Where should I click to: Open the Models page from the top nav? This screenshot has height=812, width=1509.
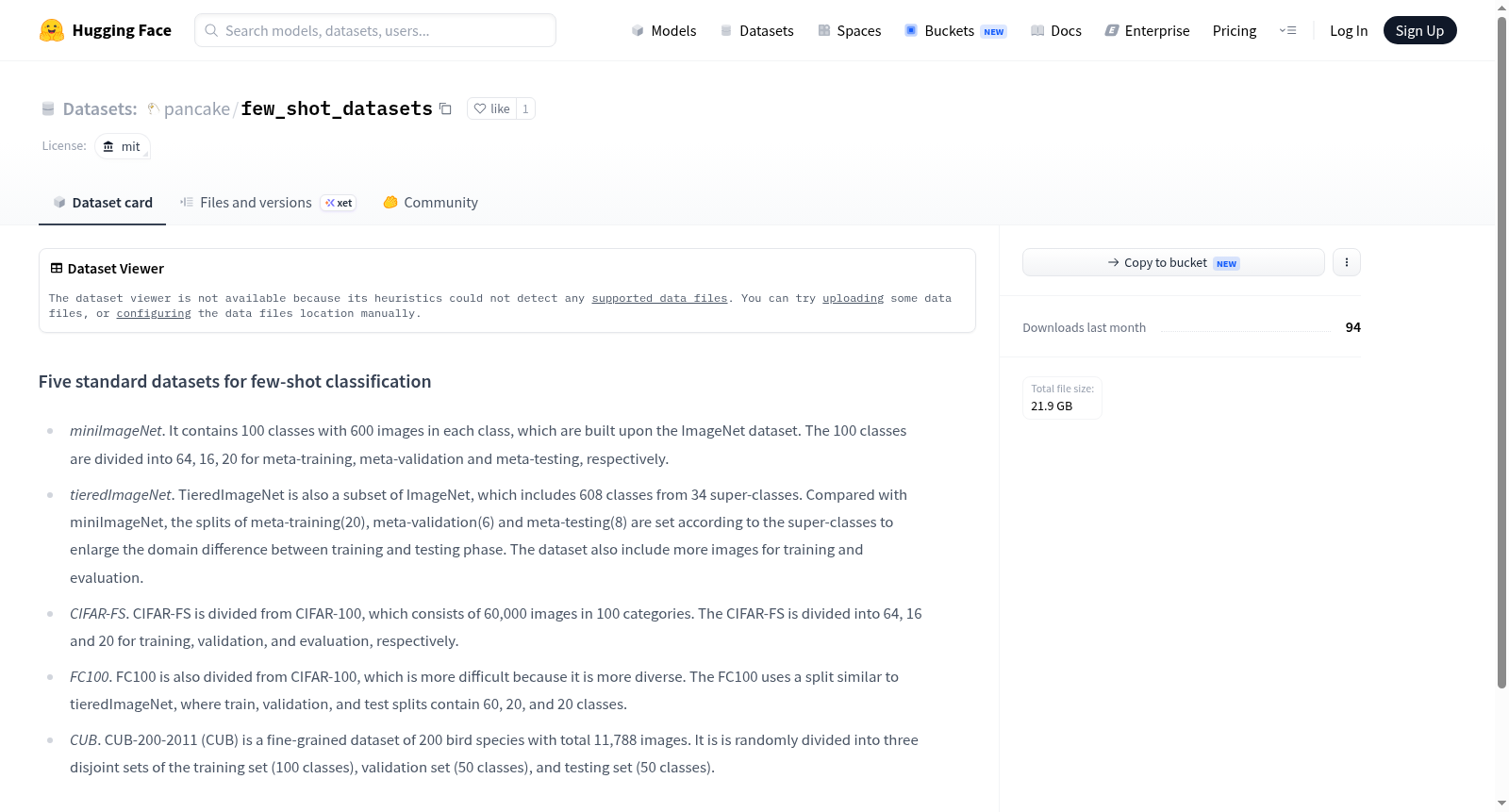click(x=664, y=30)
